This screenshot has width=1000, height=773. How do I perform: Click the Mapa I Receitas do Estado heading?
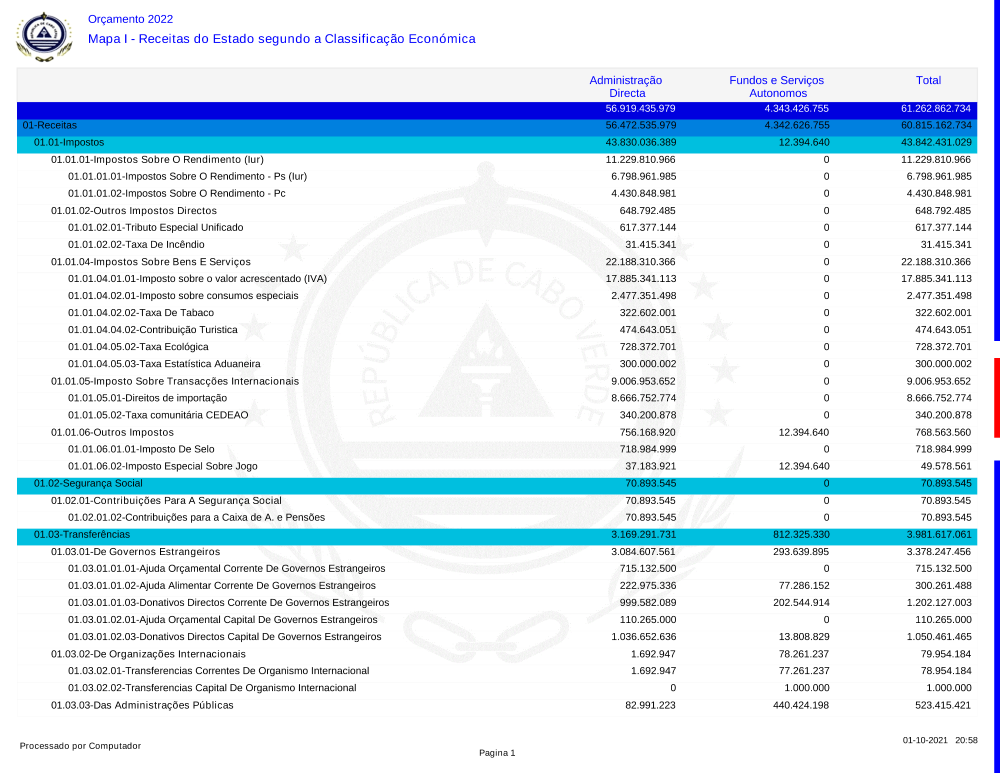tap(281, 39)
